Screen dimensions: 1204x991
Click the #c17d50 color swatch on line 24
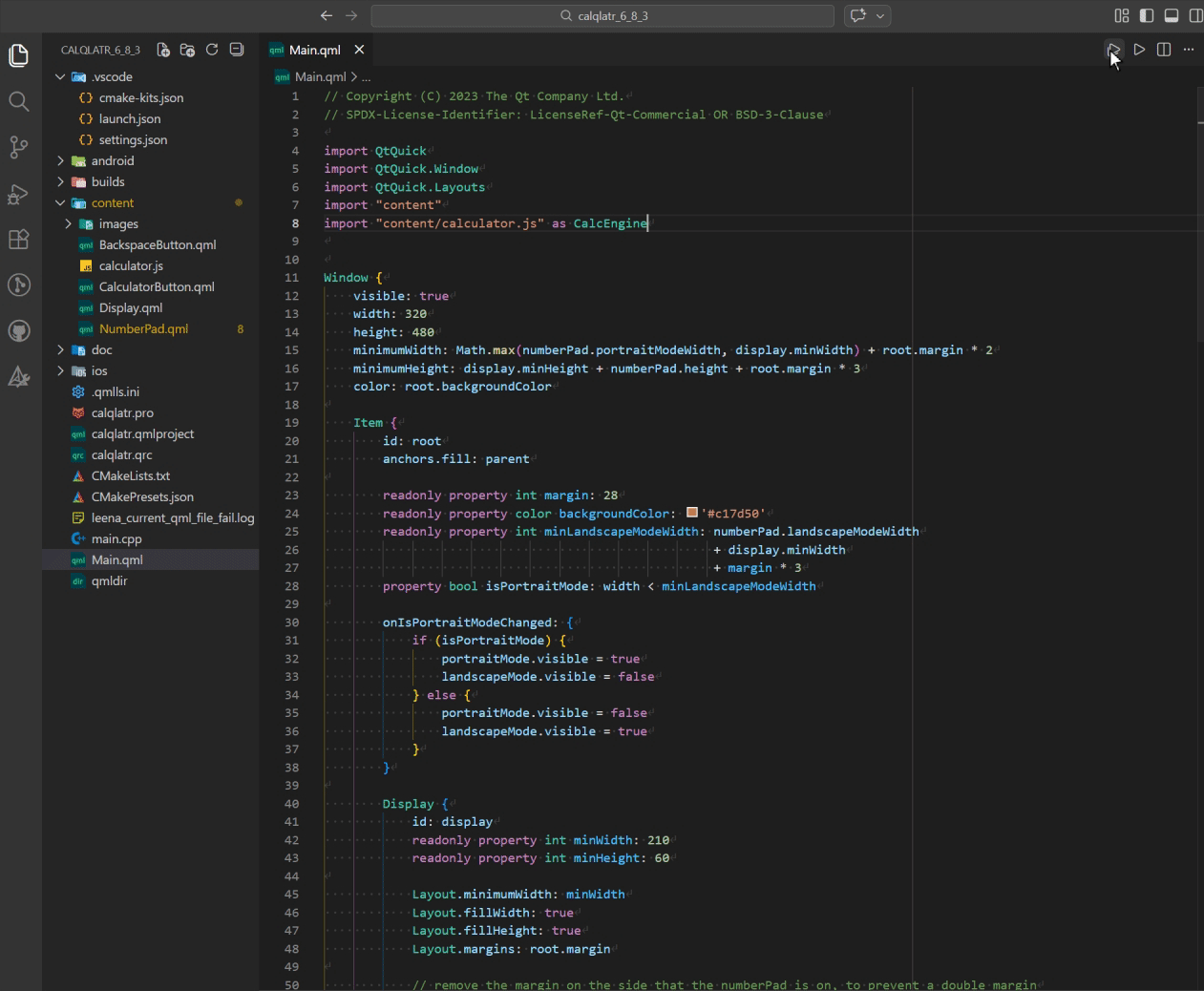click(691, 513)
